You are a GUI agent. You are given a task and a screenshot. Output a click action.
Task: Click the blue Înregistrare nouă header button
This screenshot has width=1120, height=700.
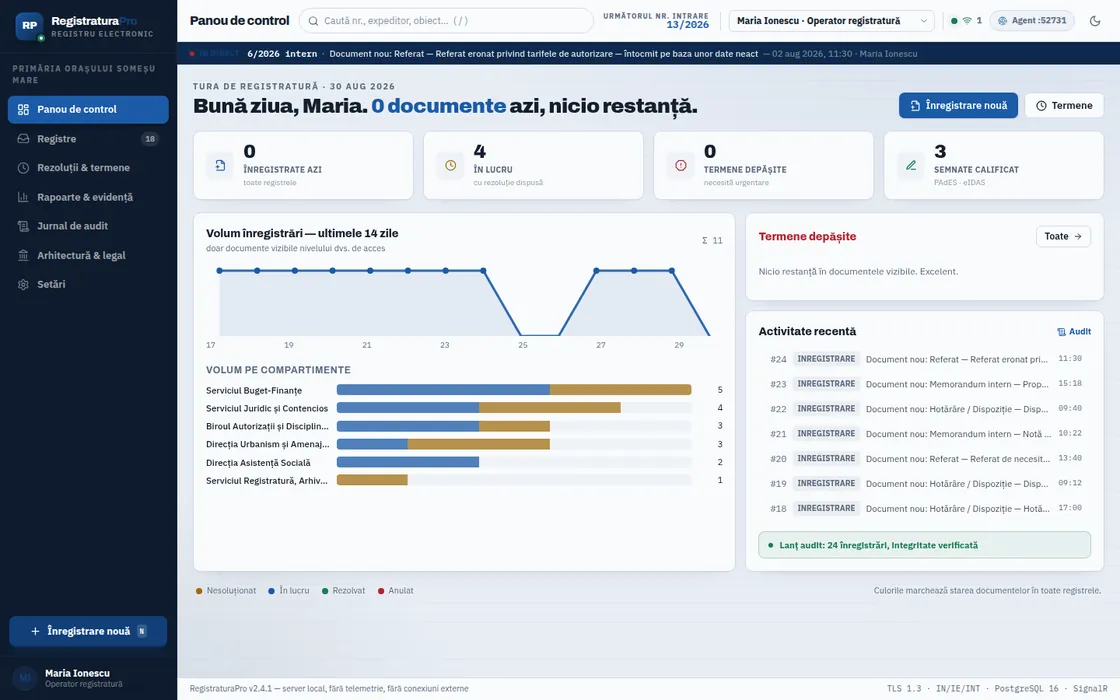(x=958, y=106)
